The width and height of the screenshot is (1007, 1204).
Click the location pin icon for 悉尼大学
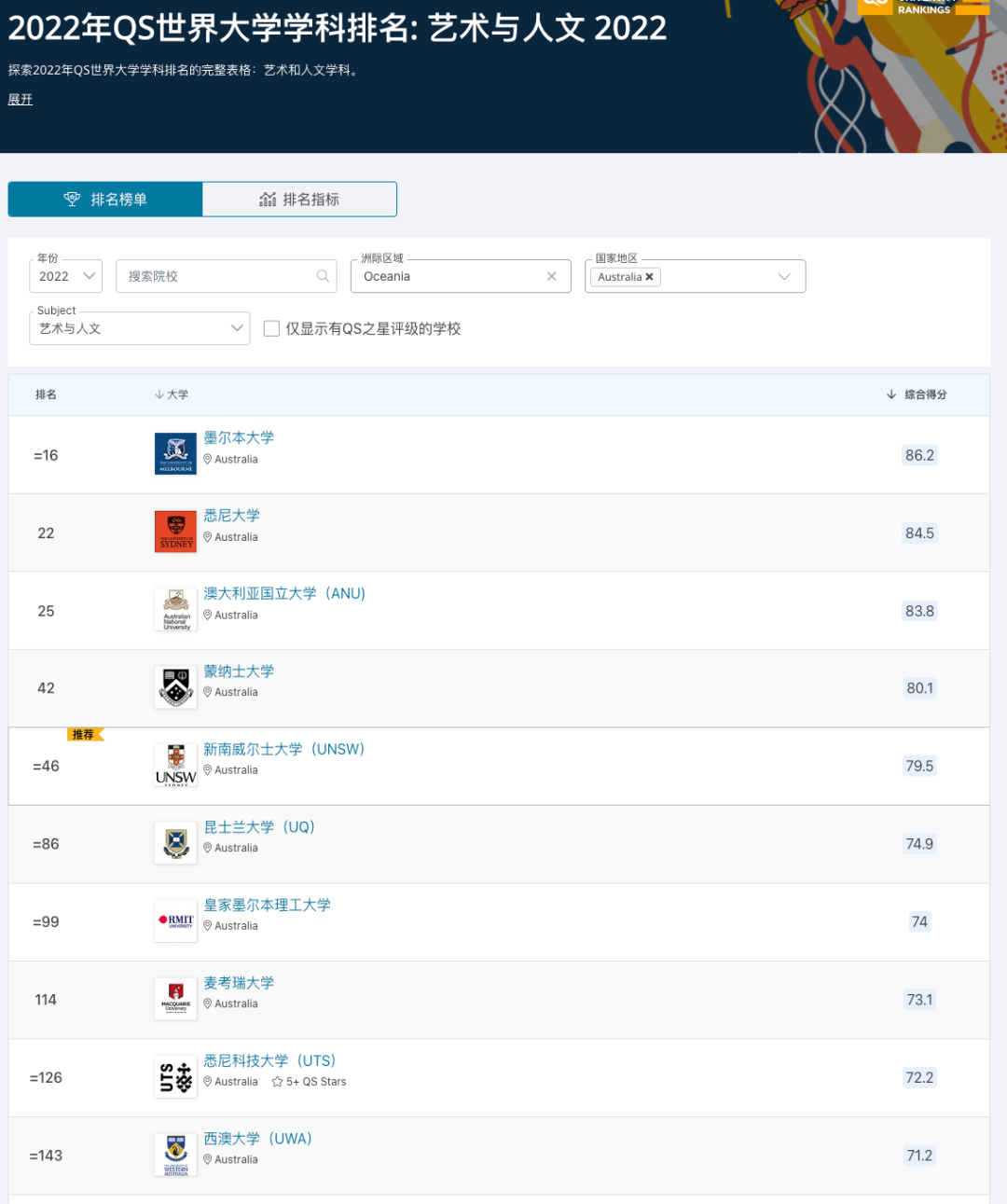(208, 537)
